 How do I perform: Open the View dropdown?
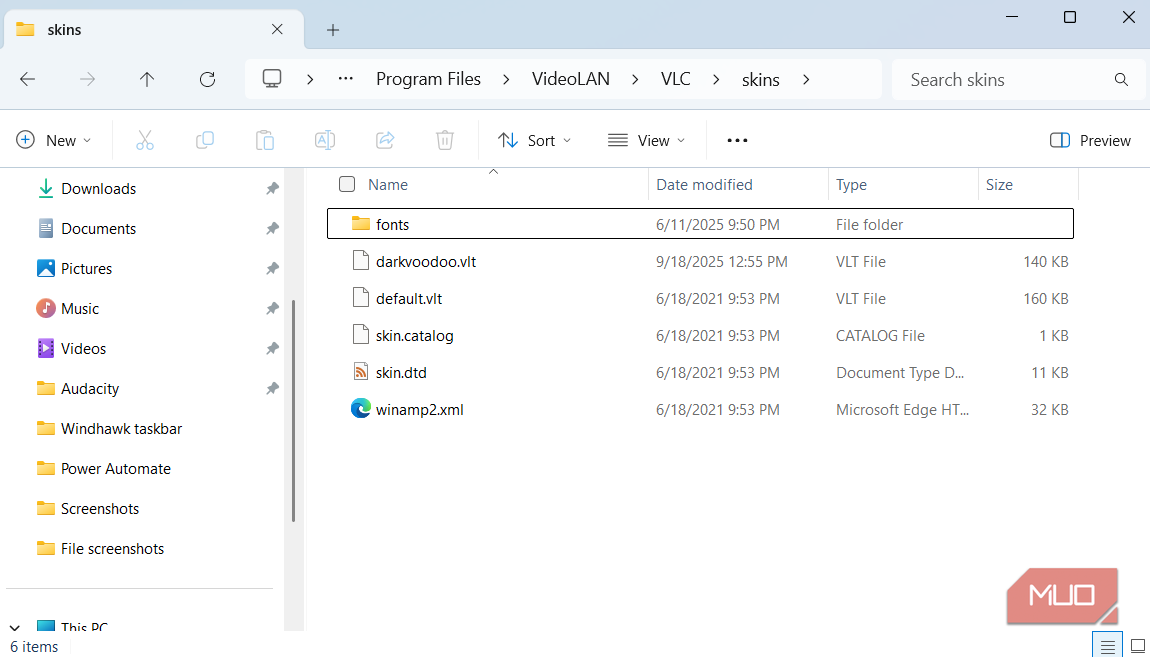tap(646, 140)
